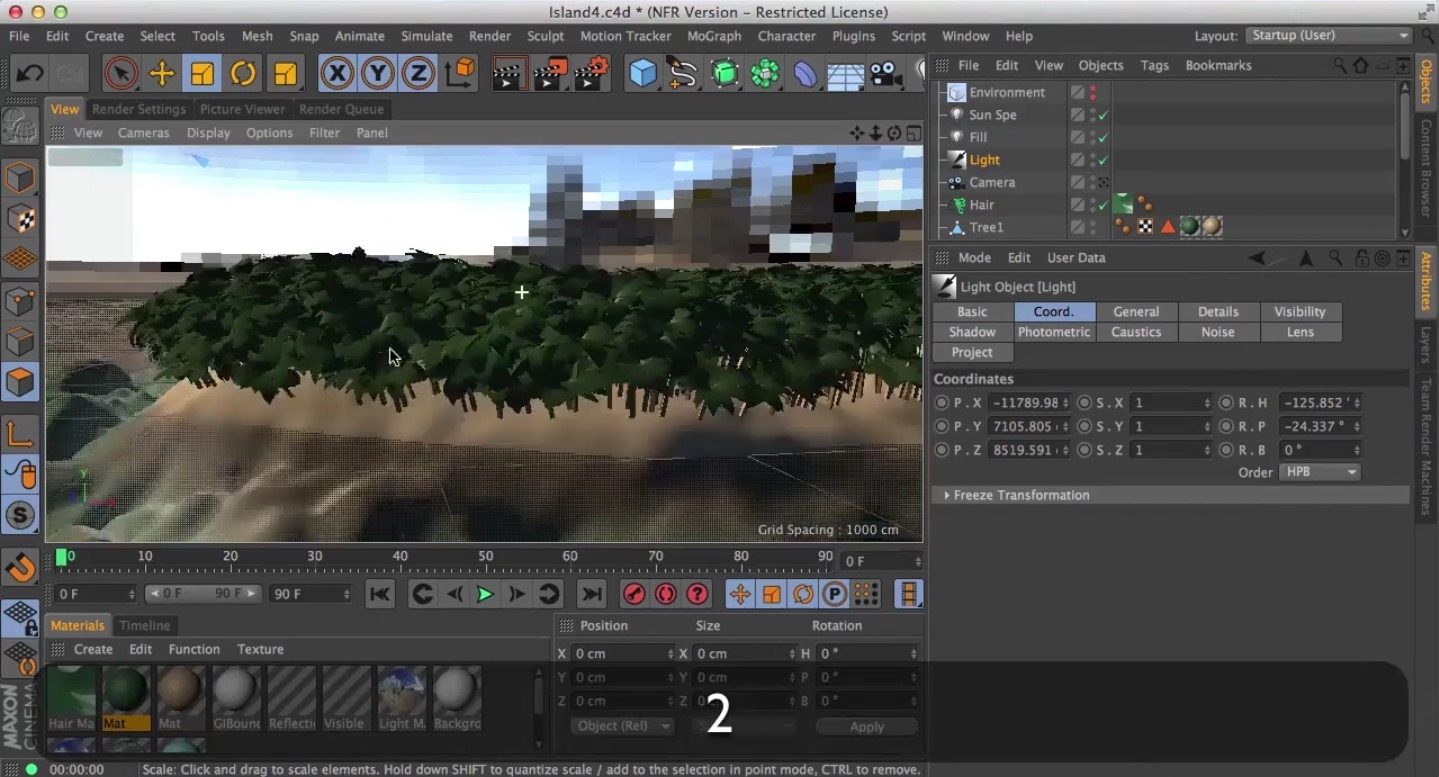
Task: Toggle the coordinate system icon
Action: click(x=460, y=73)
